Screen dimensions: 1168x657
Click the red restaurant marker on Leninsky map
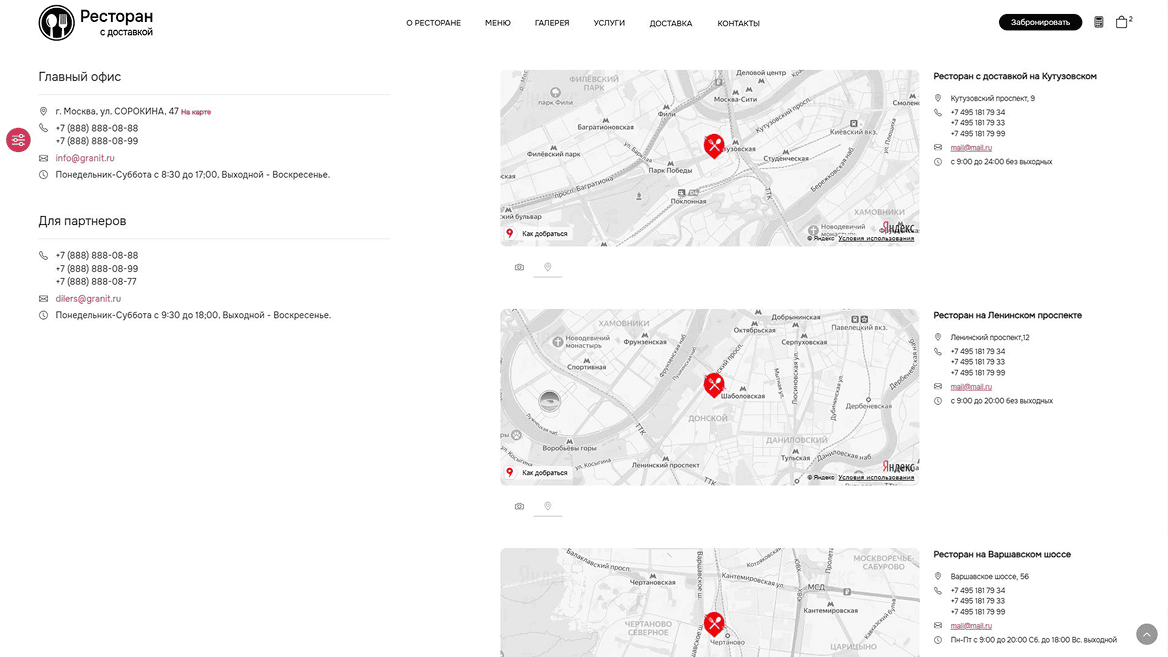pos(713,385)
